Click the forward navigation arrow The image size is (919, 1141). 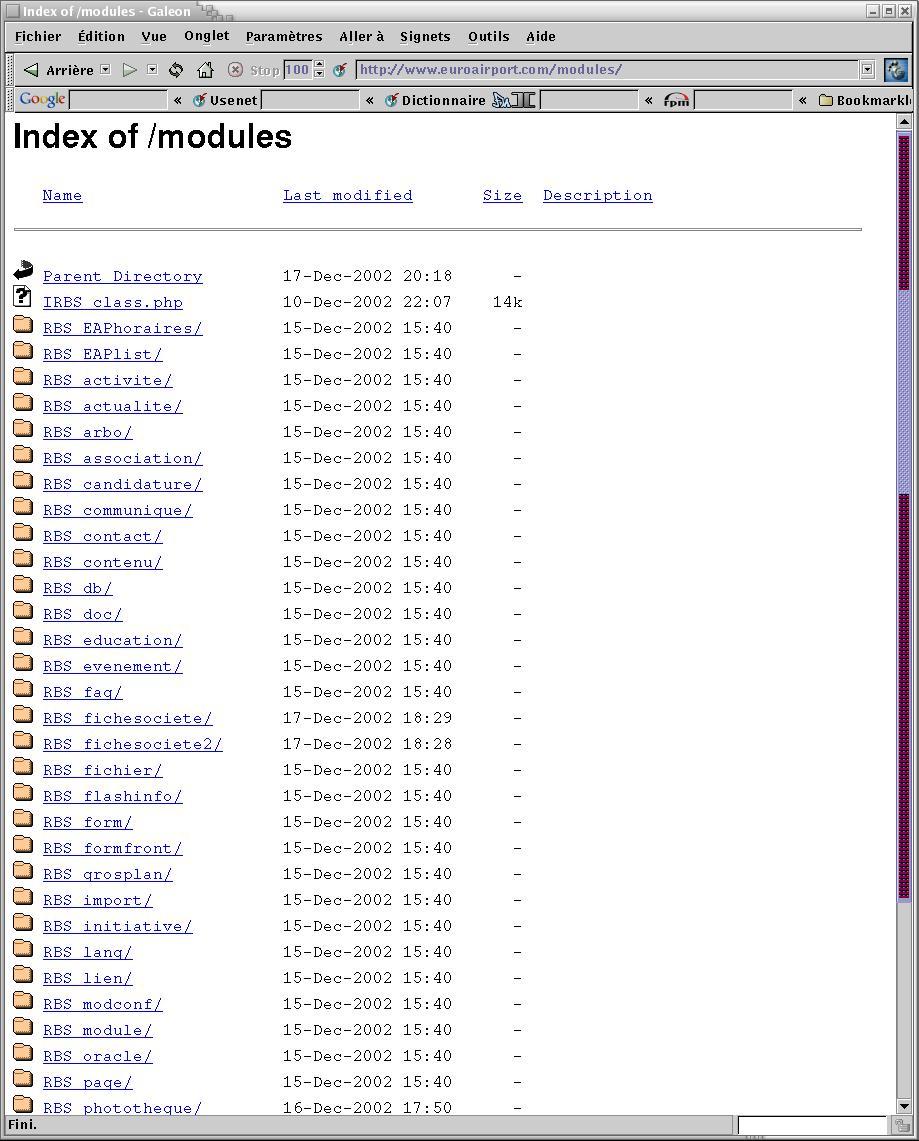(129, 70)
